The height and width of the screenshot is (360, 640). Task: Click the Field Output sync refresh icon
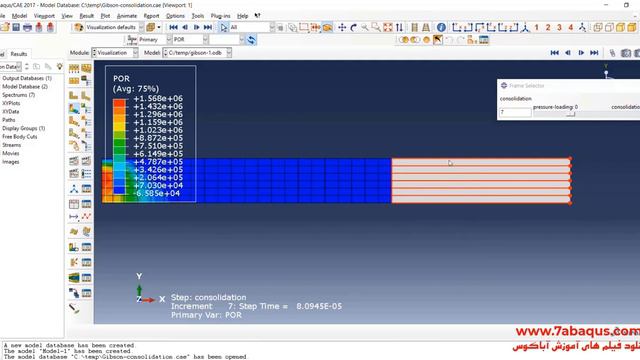(251, 40)
